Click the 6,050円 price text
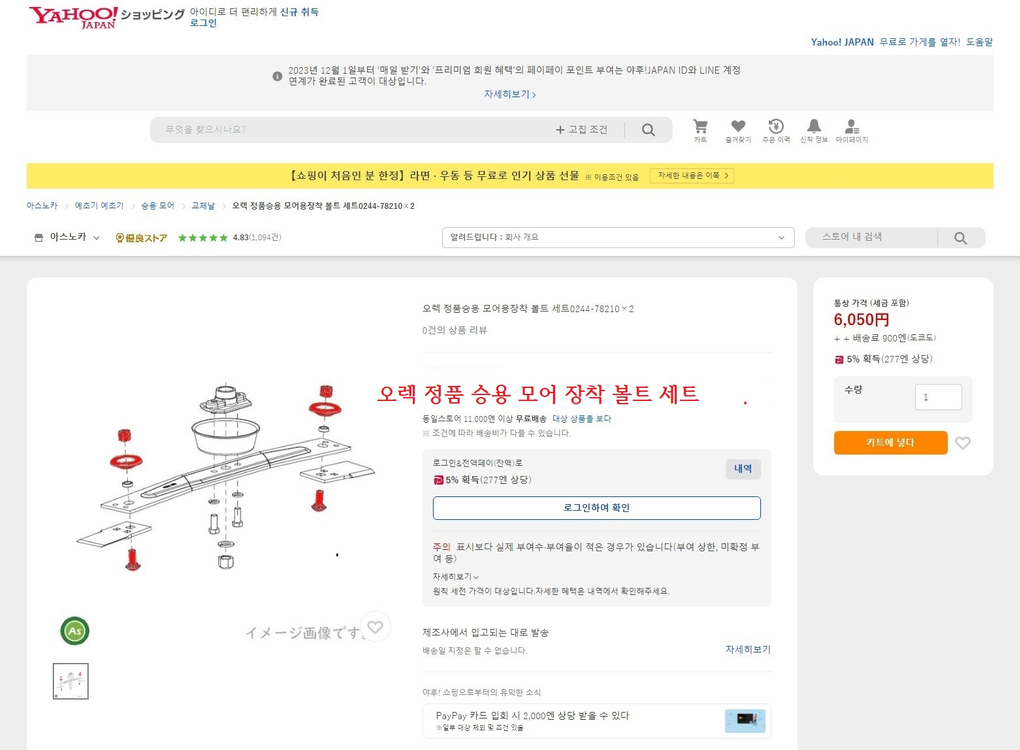Viewport: 1020px width, 750px height. tap(861, 319)
